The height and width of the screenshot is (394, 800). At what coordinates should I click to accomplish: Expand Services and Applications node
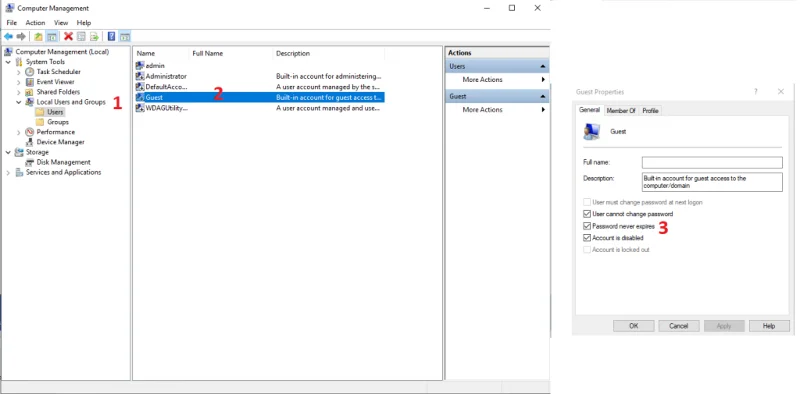8,173
